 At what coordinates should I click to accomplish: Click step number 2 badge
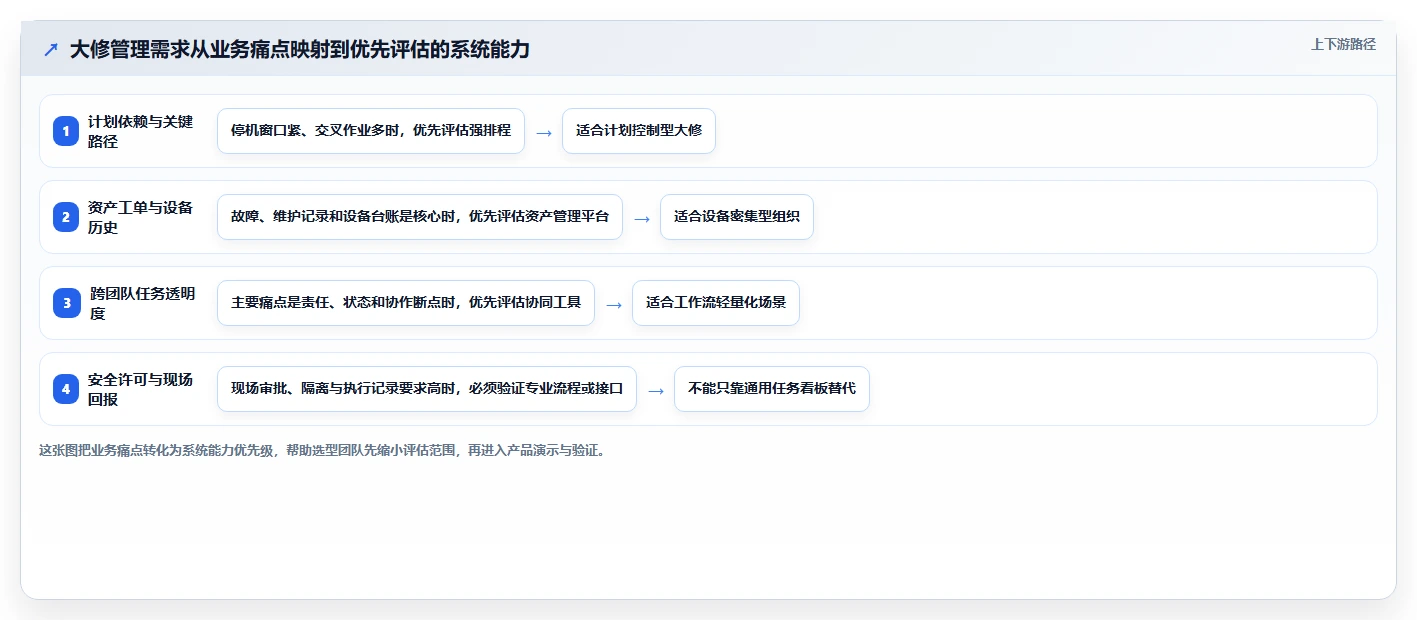click(x=66, y=217)
